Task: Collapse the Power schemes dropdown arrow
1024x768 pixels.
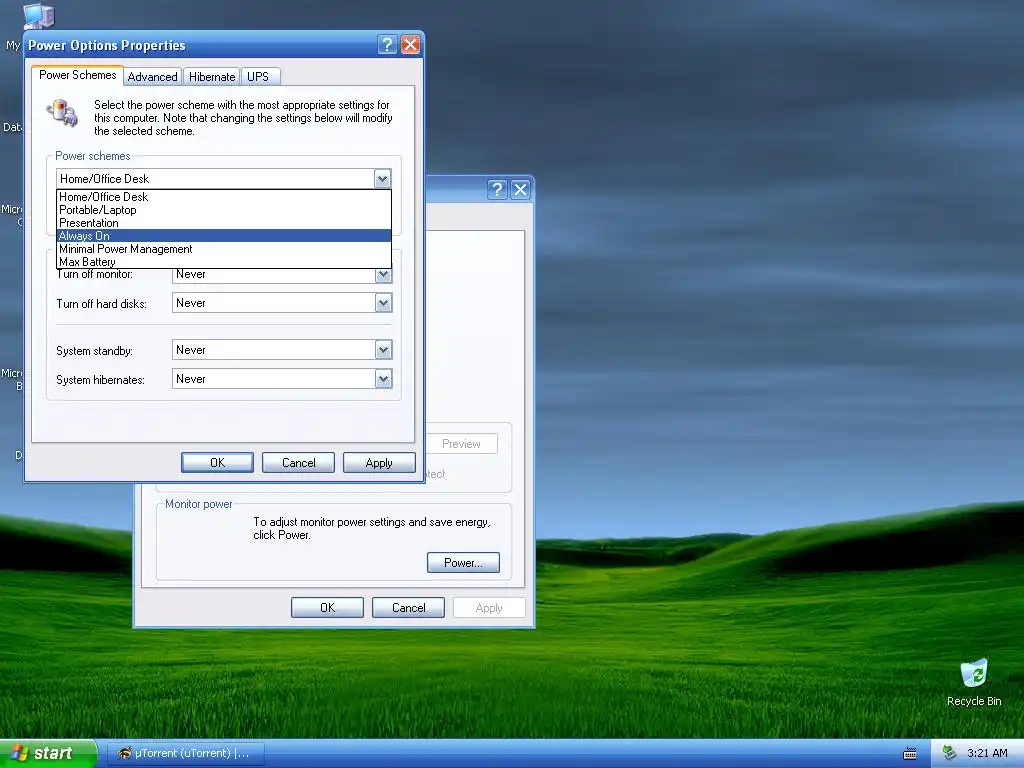Action: tap(383, 178)
